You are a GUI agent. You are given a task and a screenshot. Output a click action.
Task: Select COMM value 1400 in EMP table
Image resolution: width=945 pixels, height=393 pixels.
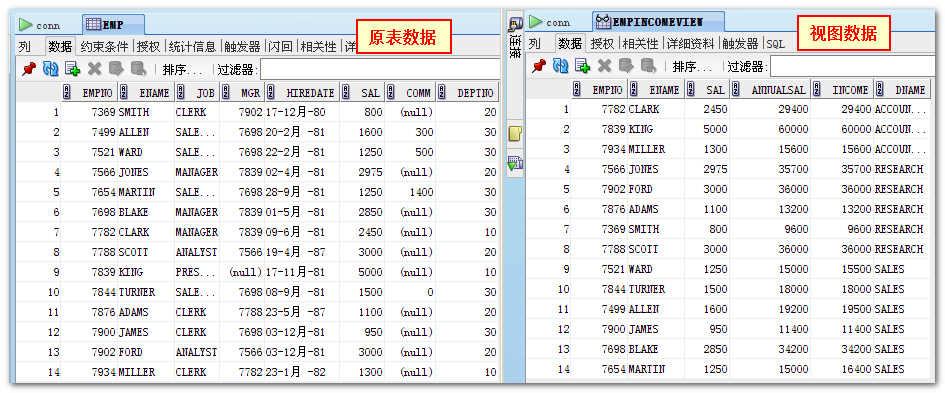tap(410, 192)
